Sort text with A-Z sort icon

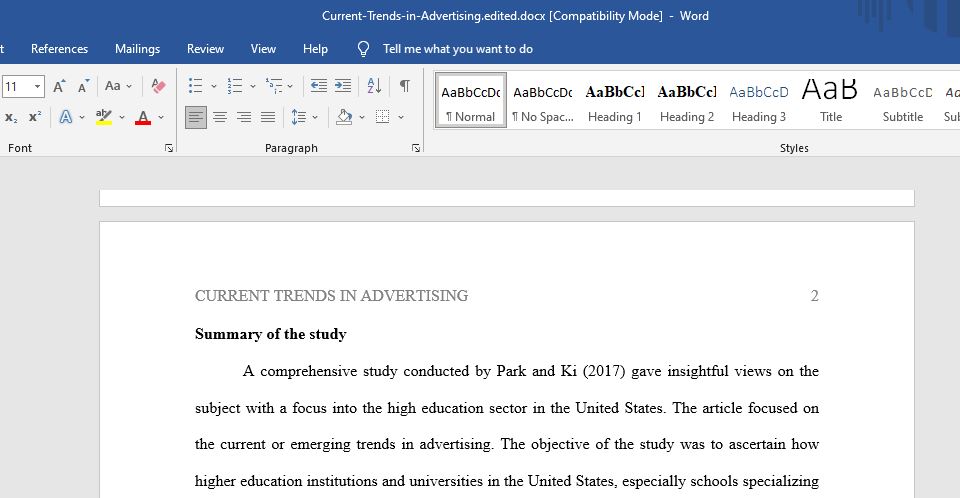coord(374,86)
